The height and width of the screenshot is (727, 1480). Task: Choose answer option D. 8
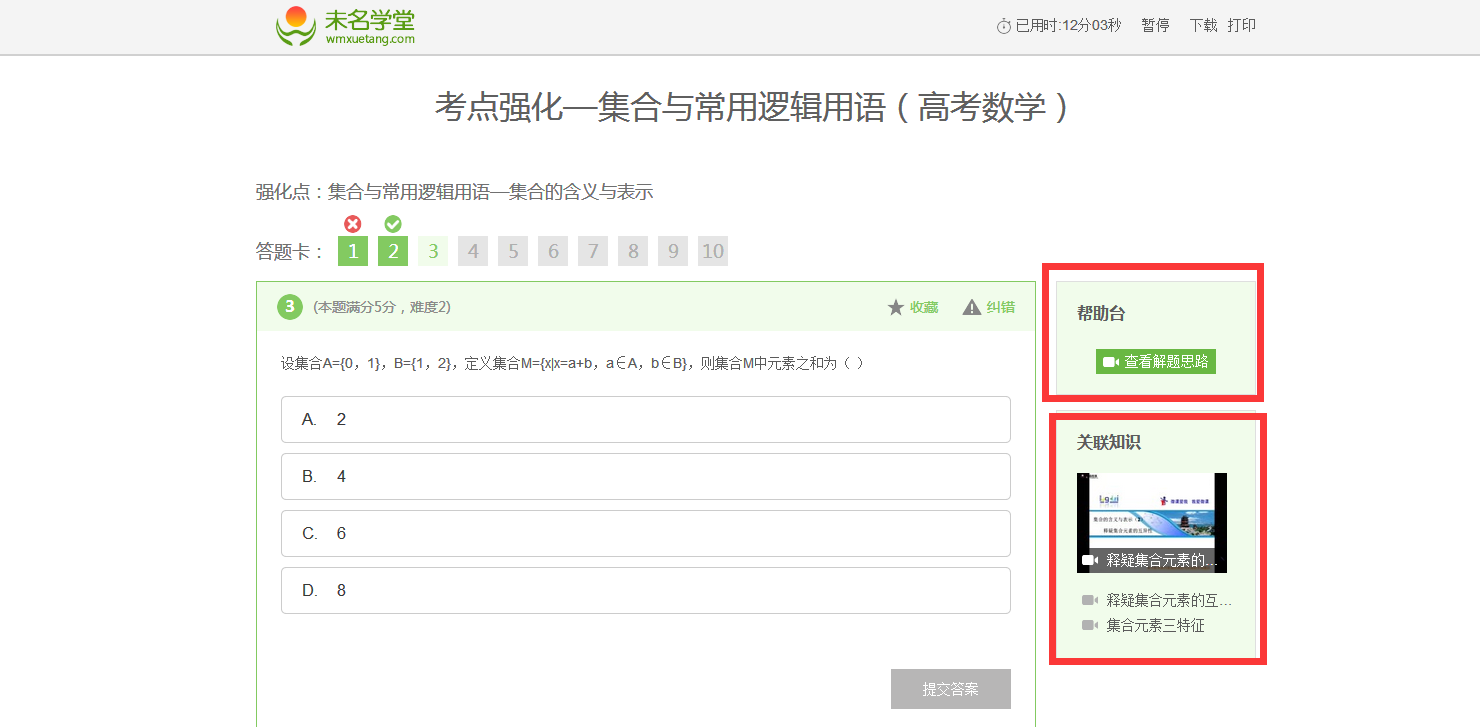tap(645, 590)
